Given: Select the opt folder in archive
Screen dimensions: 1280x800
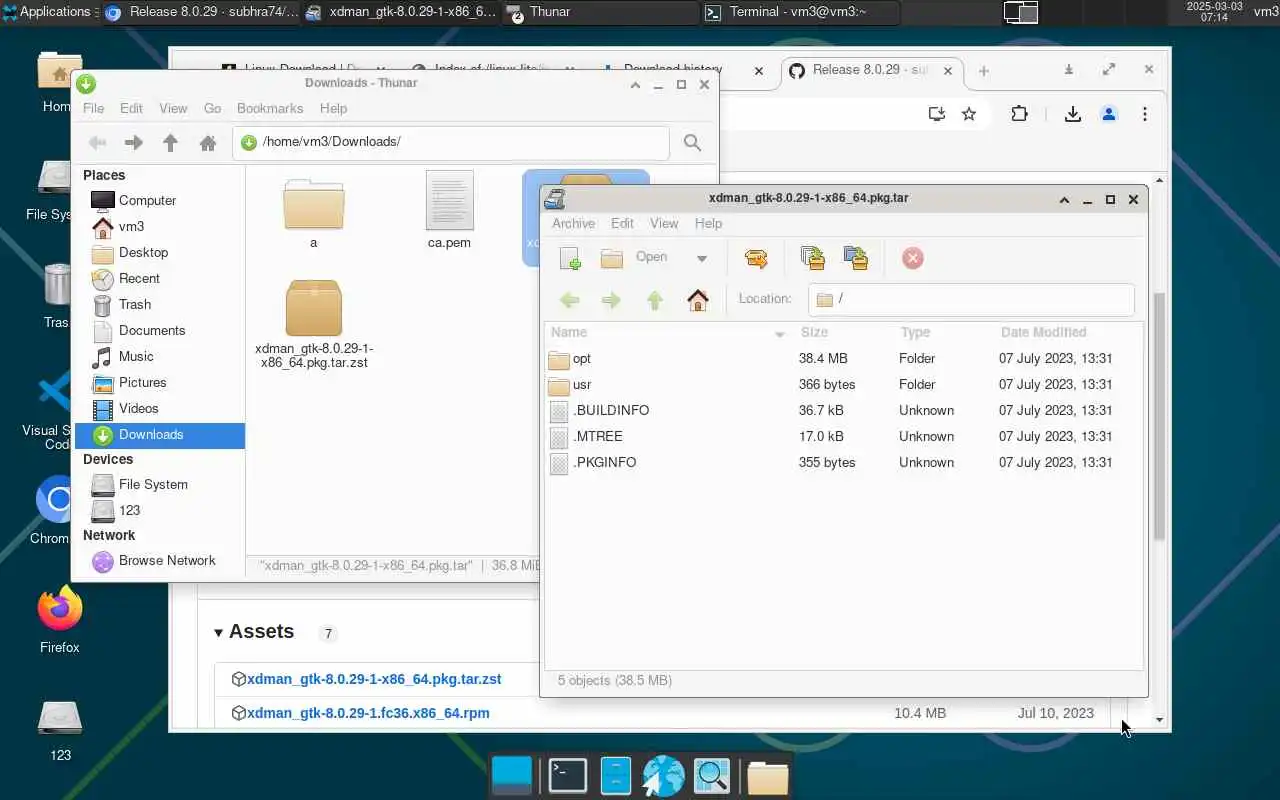Looking at the screenshot, I should pos(844,358).
